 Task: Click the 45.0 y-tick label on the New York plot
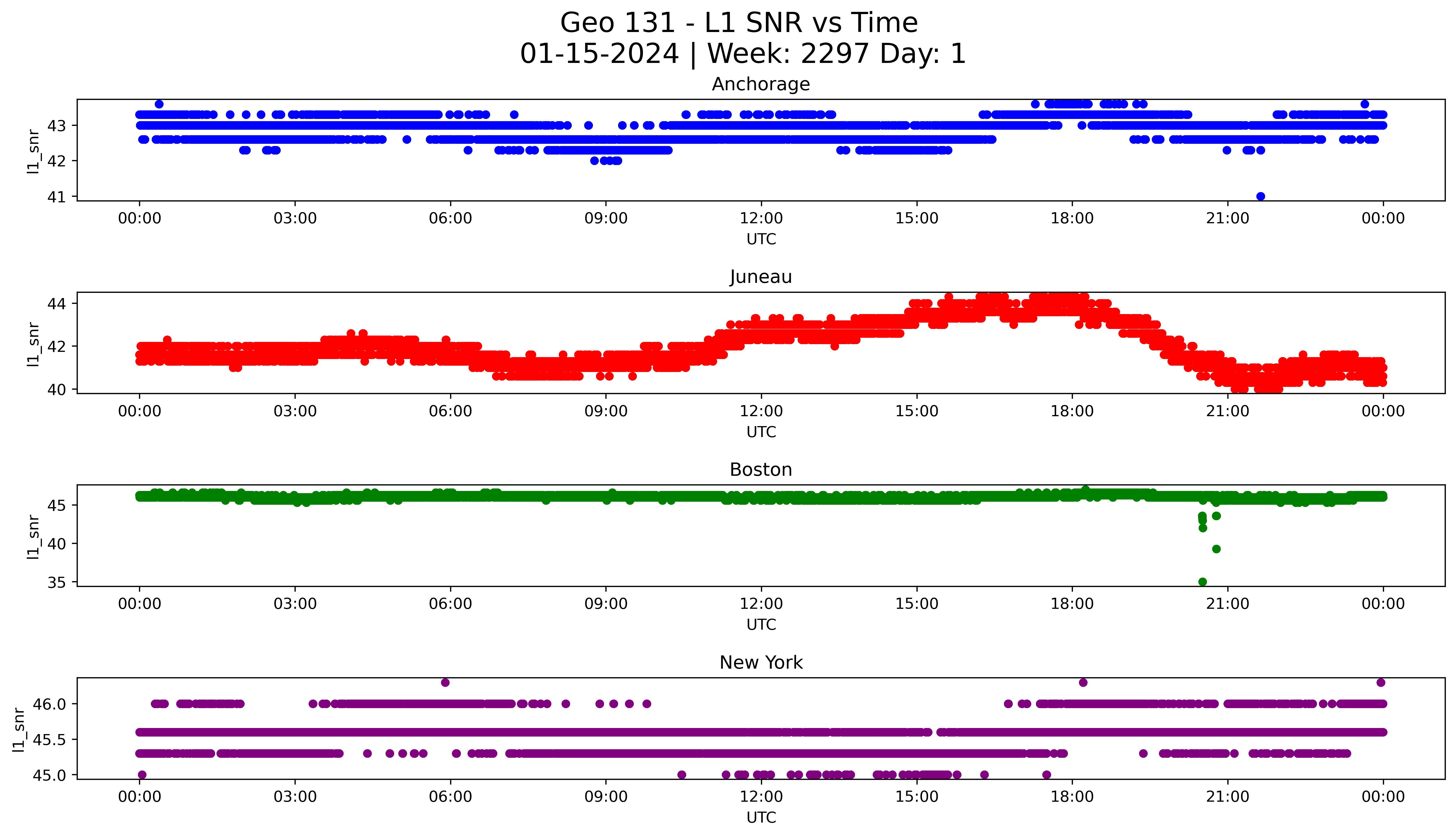coord(50,775)
